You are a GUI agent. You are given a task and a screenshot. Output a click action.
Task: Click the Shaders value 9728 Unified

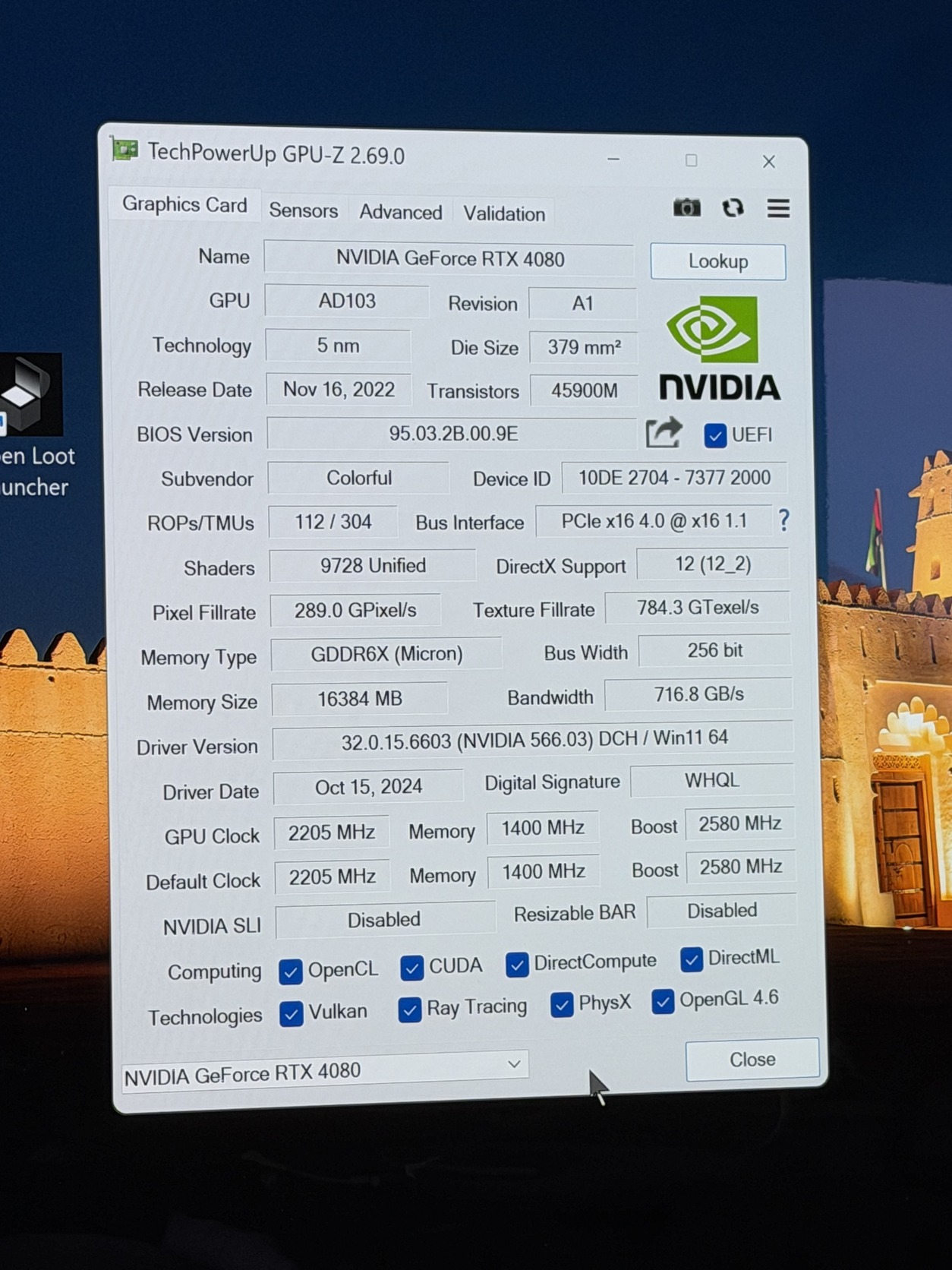point(373,566)
